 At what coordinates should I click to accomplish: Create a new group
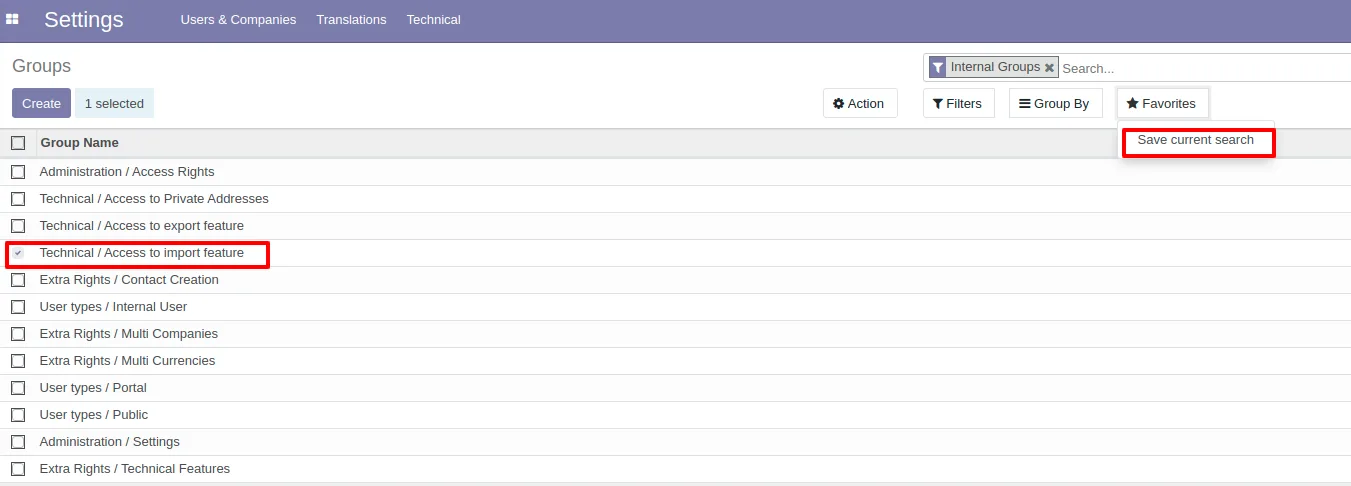coord(41,103)
